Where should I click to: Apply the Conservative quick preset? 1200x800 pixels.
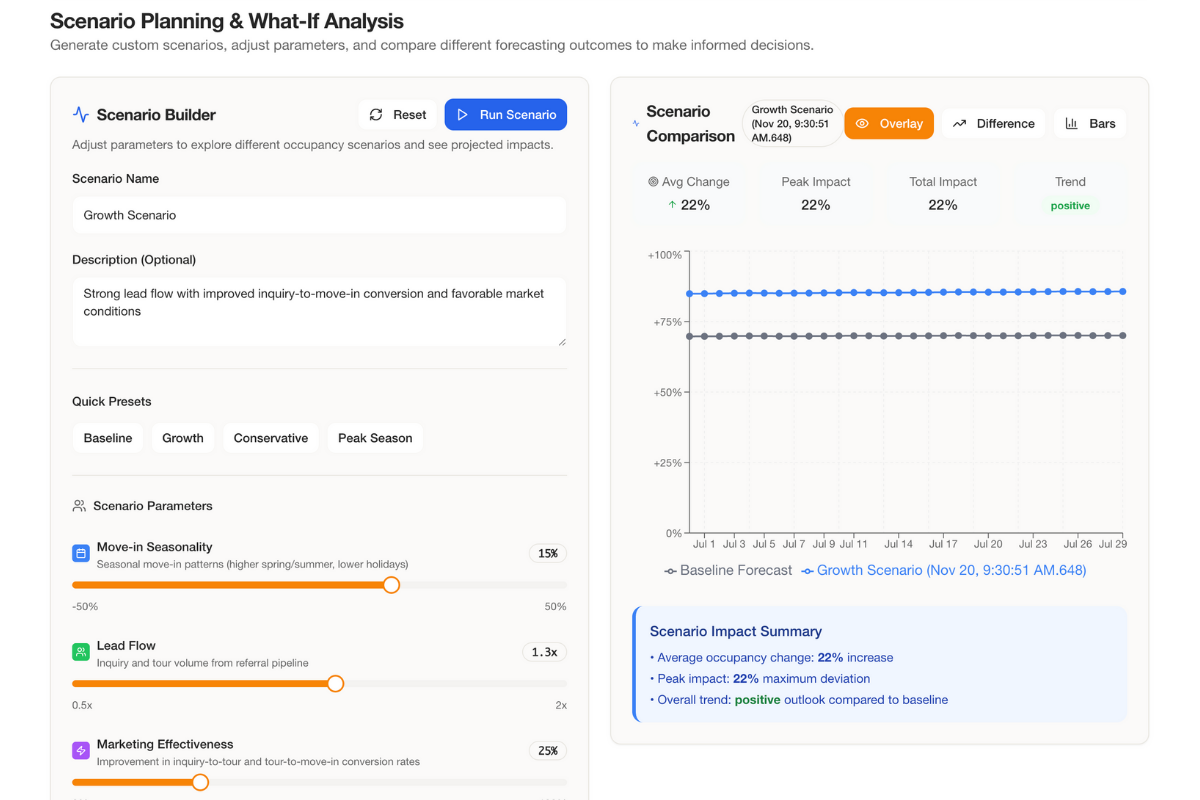click(270, 437)
